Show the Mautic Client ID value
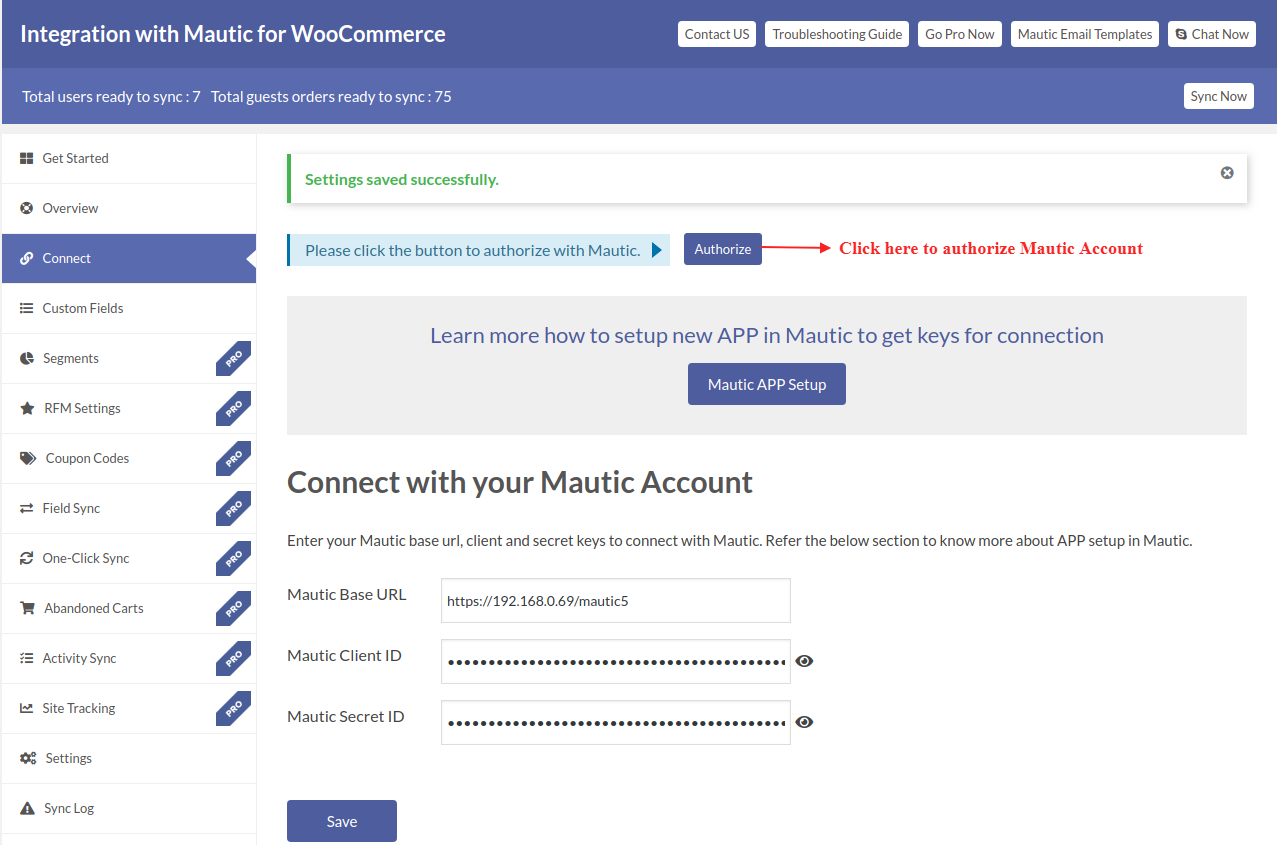 coord(804,661)
